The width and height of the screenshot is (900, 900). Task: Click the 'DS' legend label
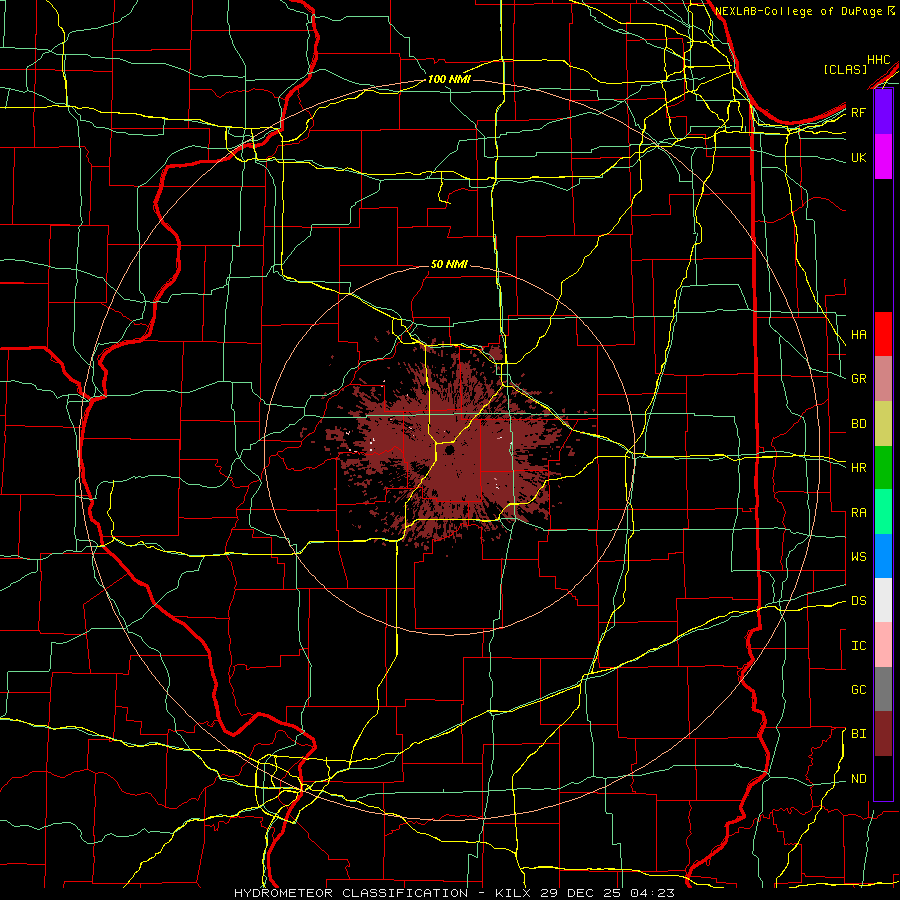(x=859, y=601)
